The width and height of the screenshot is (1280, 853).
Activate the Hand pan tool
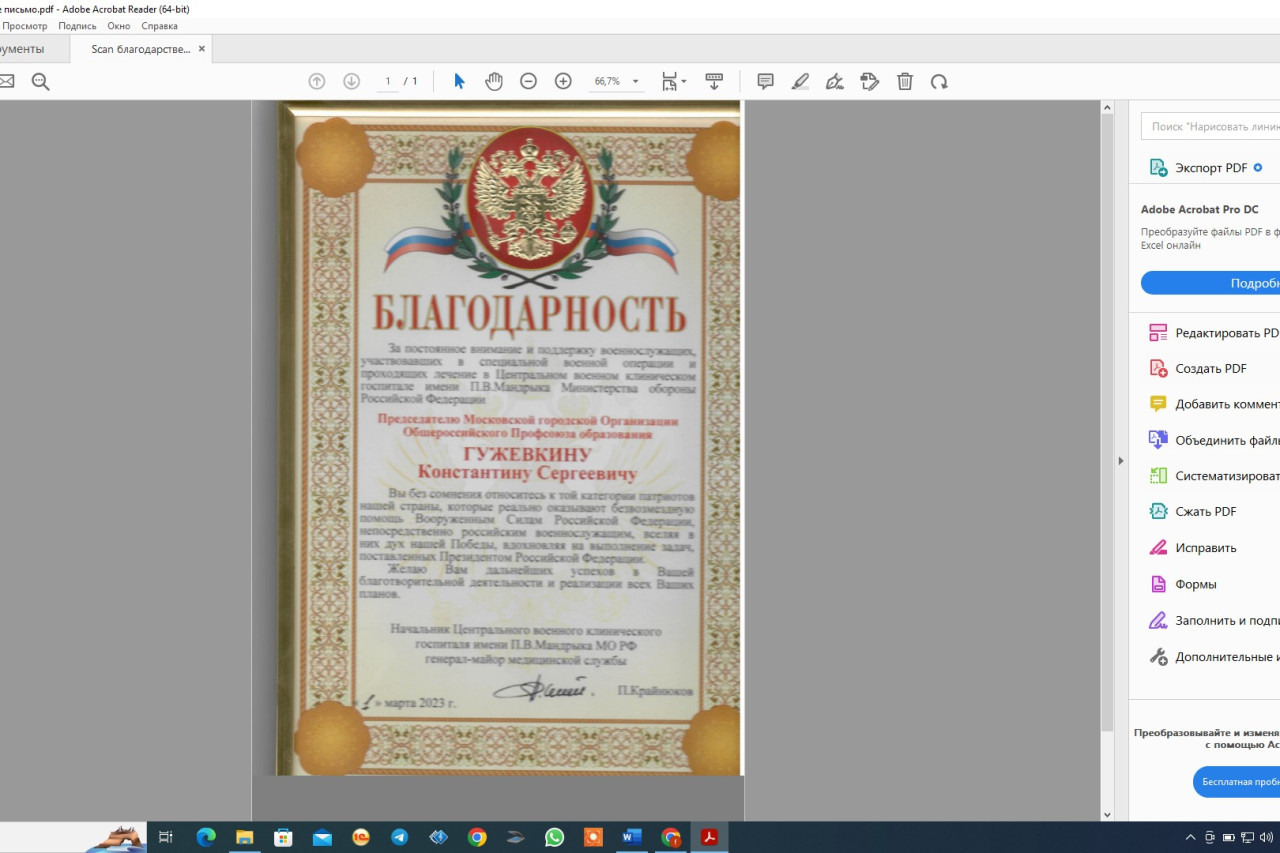pos(494,82)
